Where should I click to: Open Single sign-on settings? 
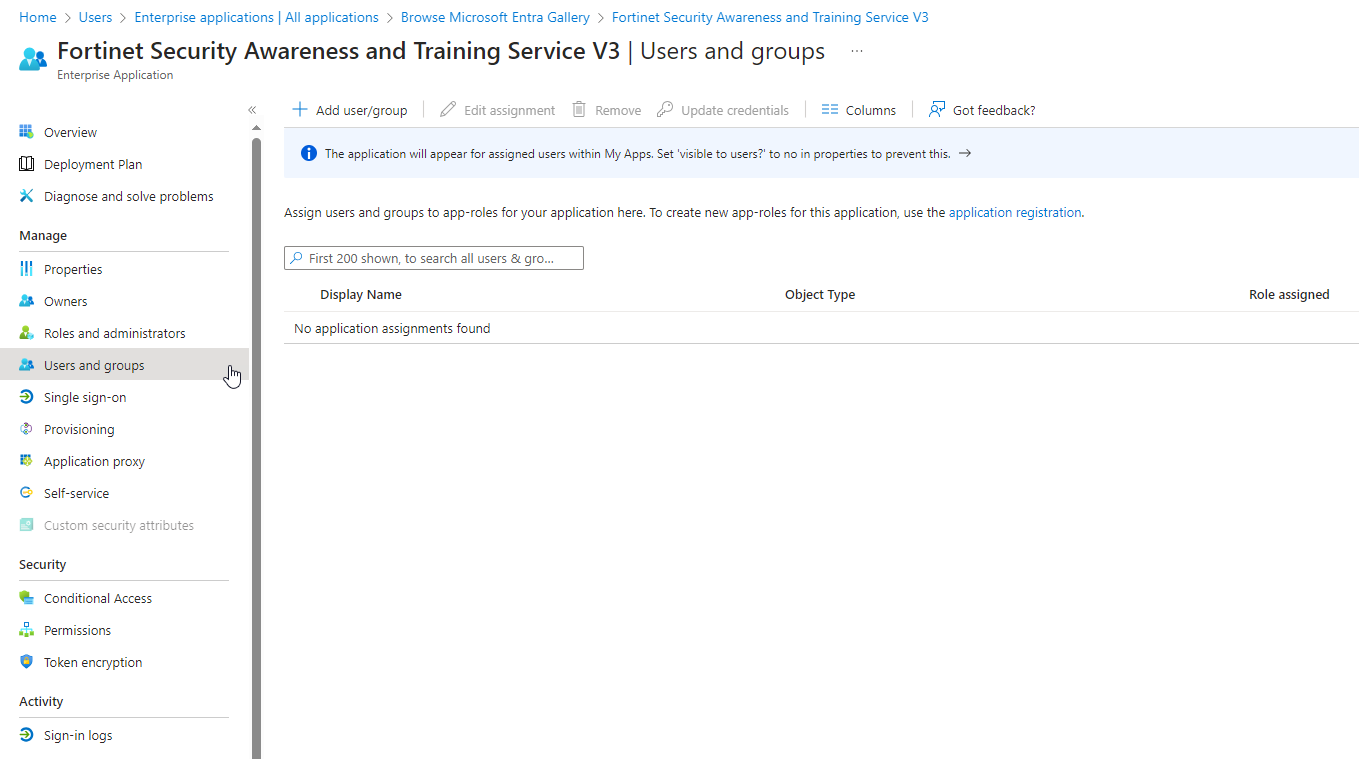[x=85, y=397]
